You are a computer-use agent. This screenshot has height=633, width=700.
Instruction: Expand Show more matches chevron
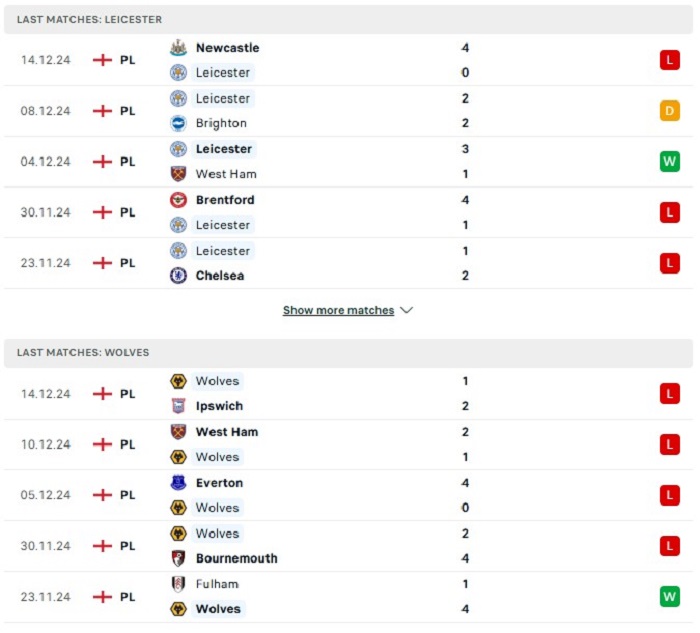(407, 310)
